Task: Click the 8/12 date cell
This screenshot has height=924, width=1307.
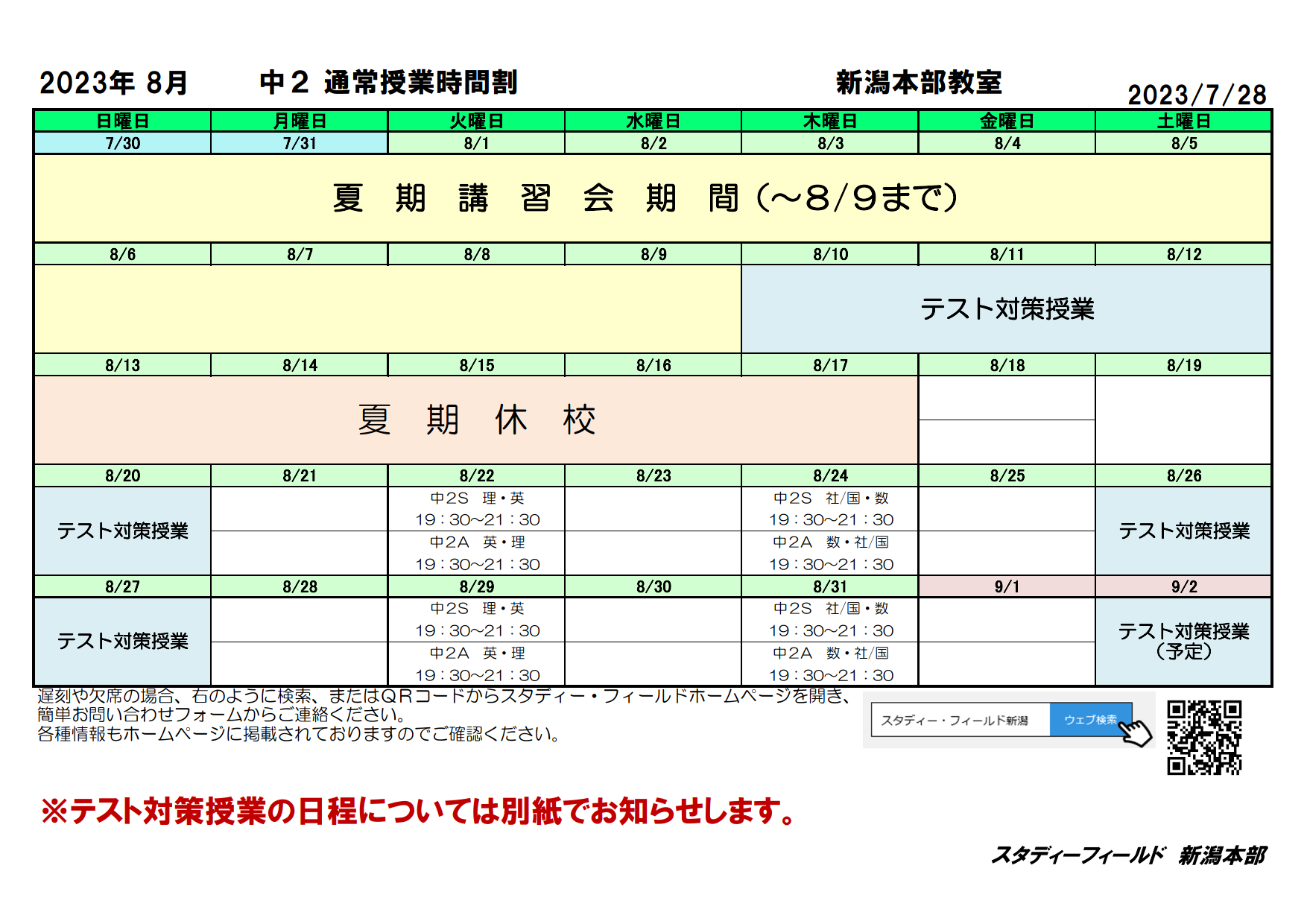Action: point(1184,254)
